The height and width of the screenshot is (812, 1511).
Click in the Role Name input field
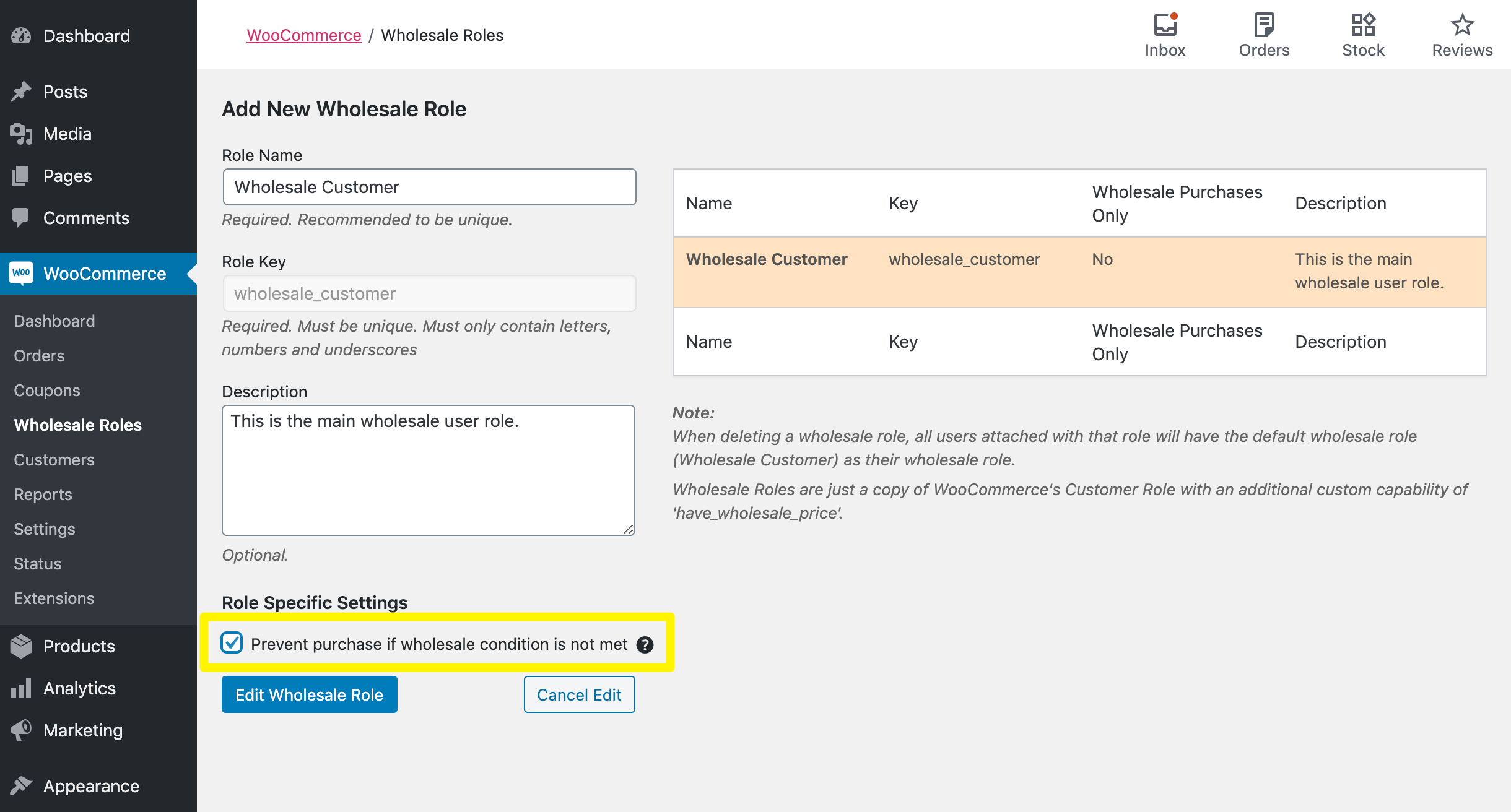429,187
